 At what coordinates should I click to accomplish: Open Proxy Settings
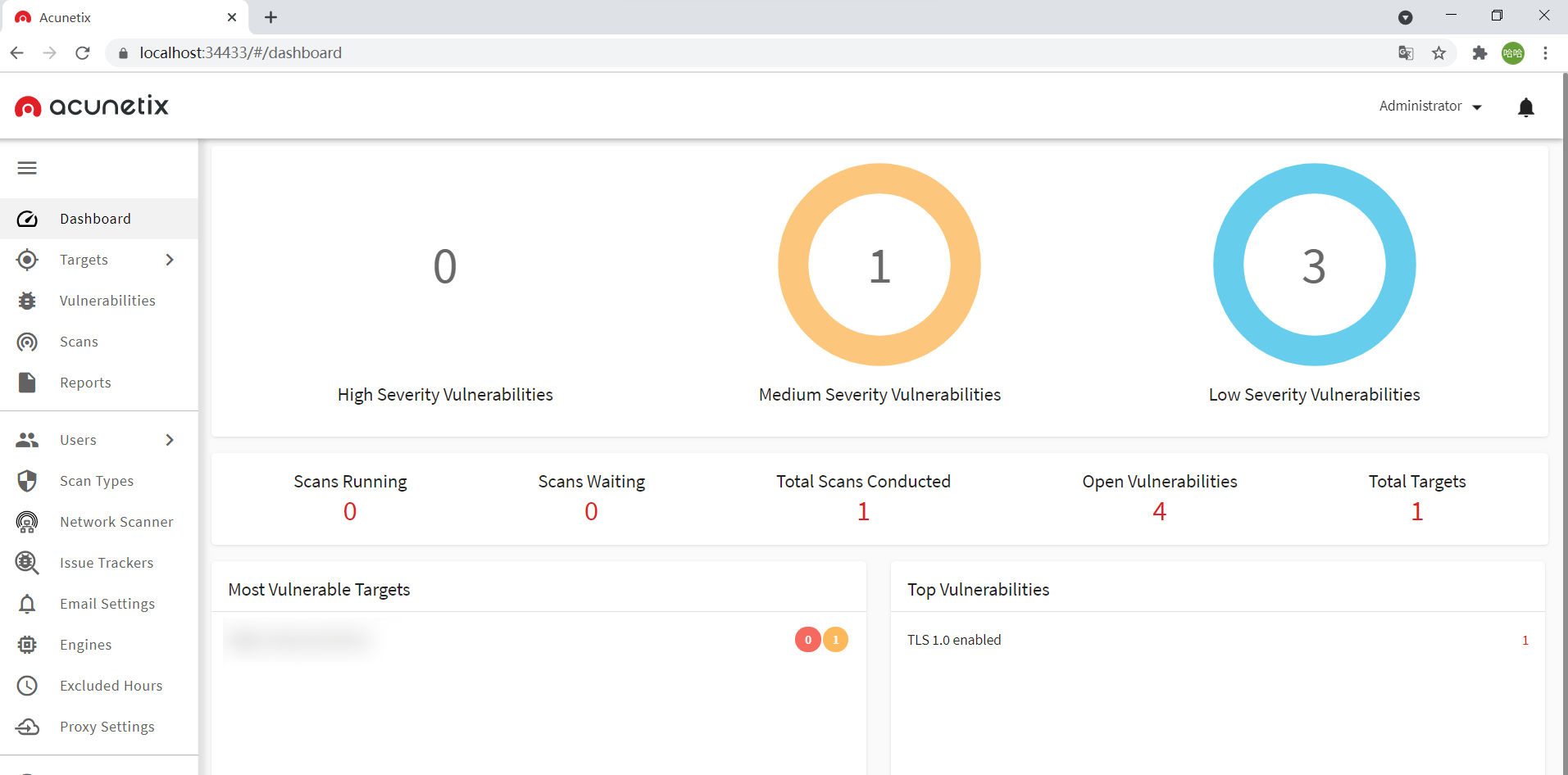[107, 727]
